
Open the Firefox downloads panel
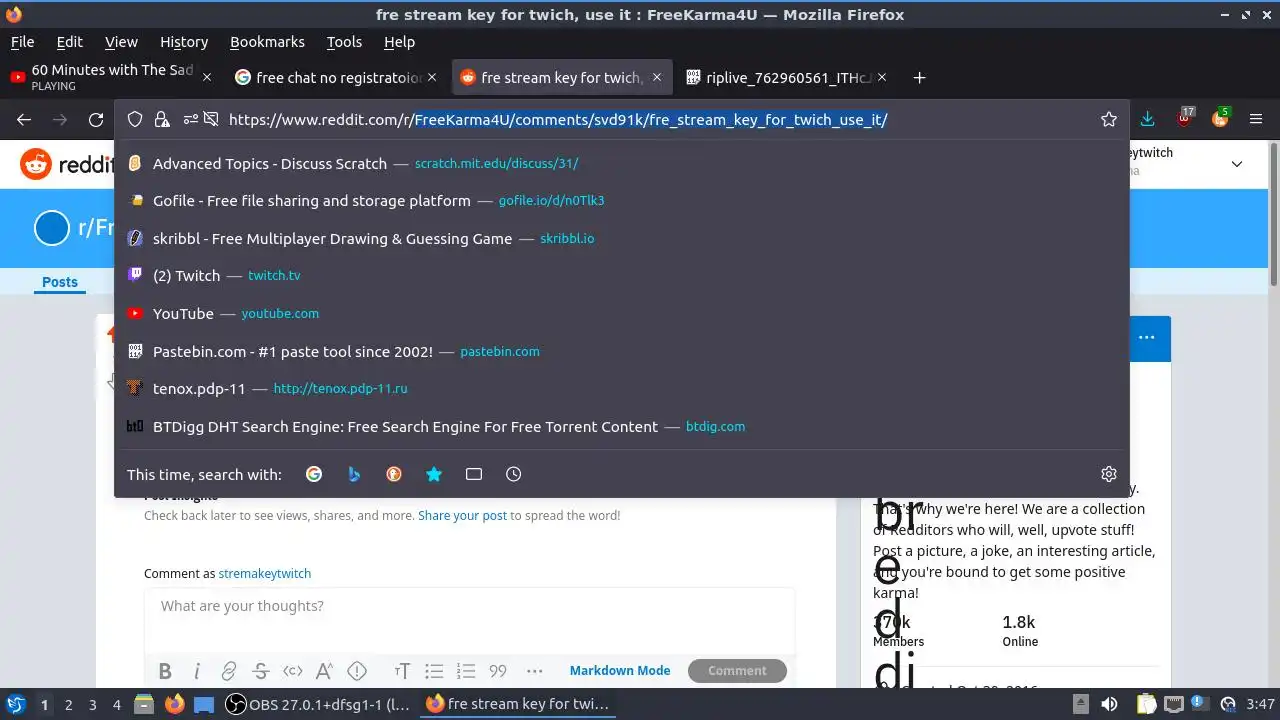1147,119
